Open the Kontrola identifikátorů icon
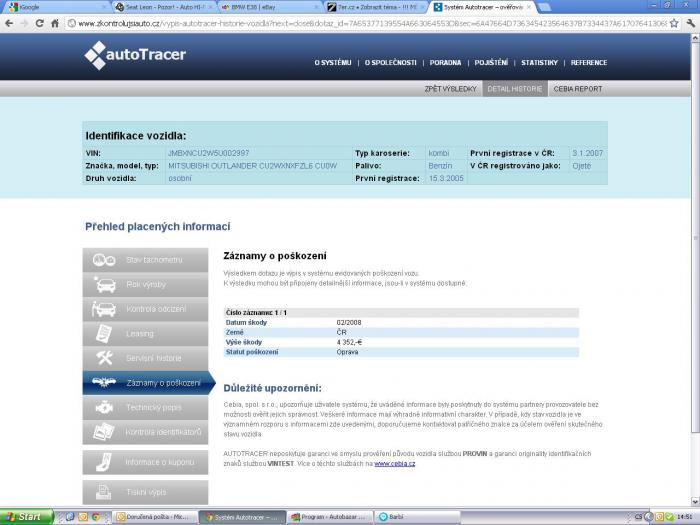 coord(104,432)
